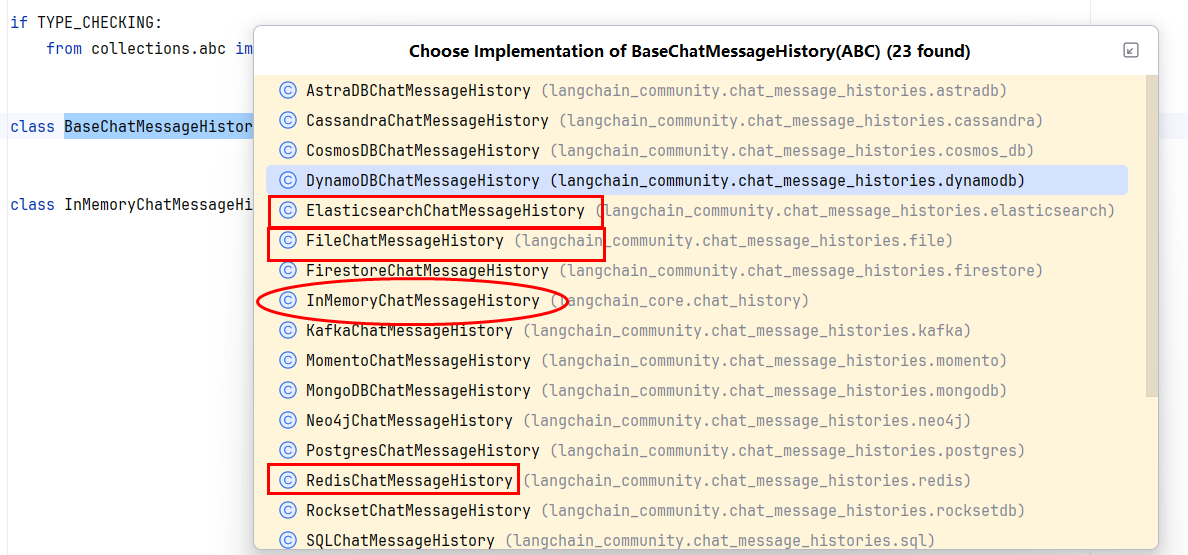Click the Choose Implementation popup title

click(x=689, y=51)
